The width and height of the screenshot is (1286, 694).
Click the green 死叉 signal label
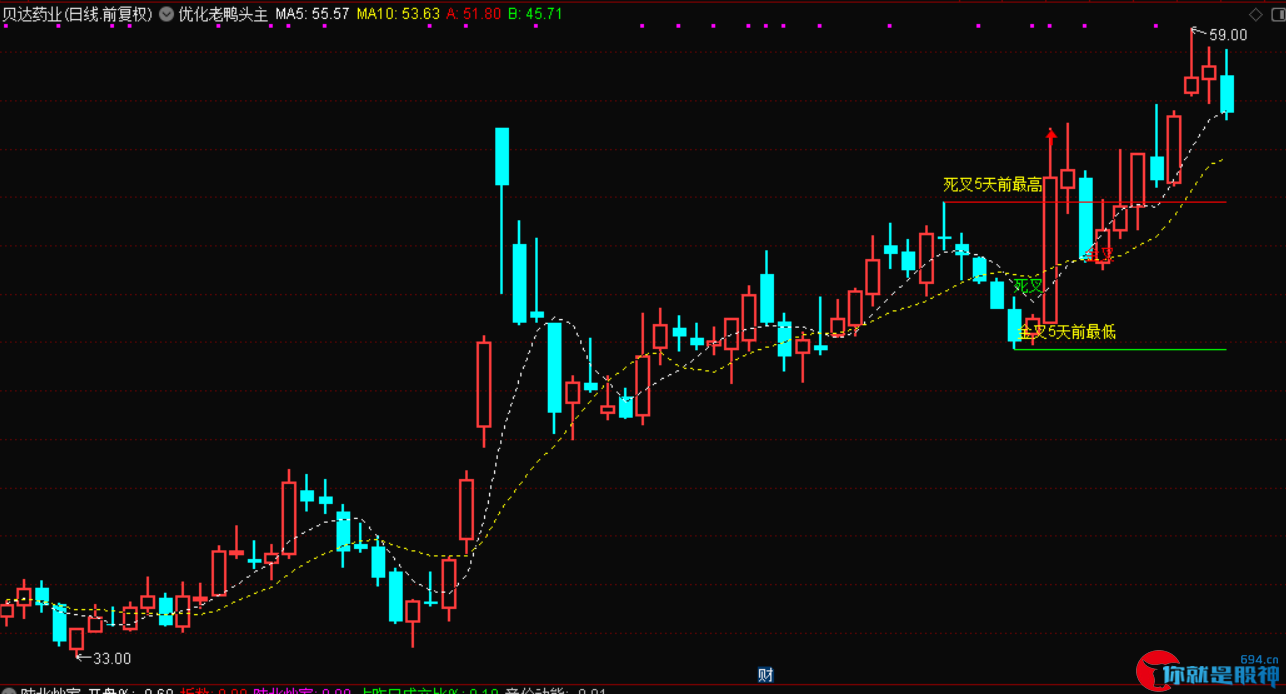point(1028,286)
